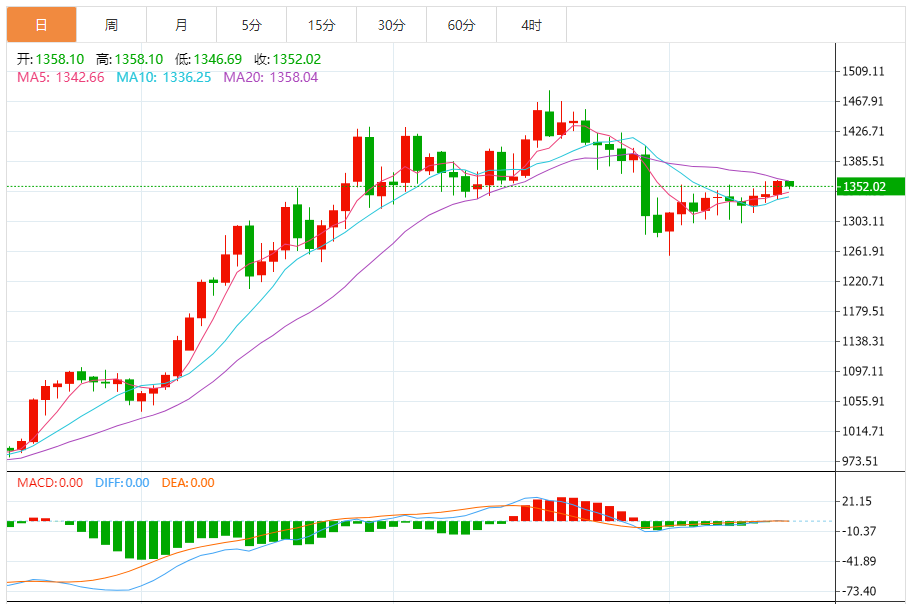Viewport: 908px width, 604px height.
Task: Open the 月 monthly chart tab
Action: coord(181,25)
